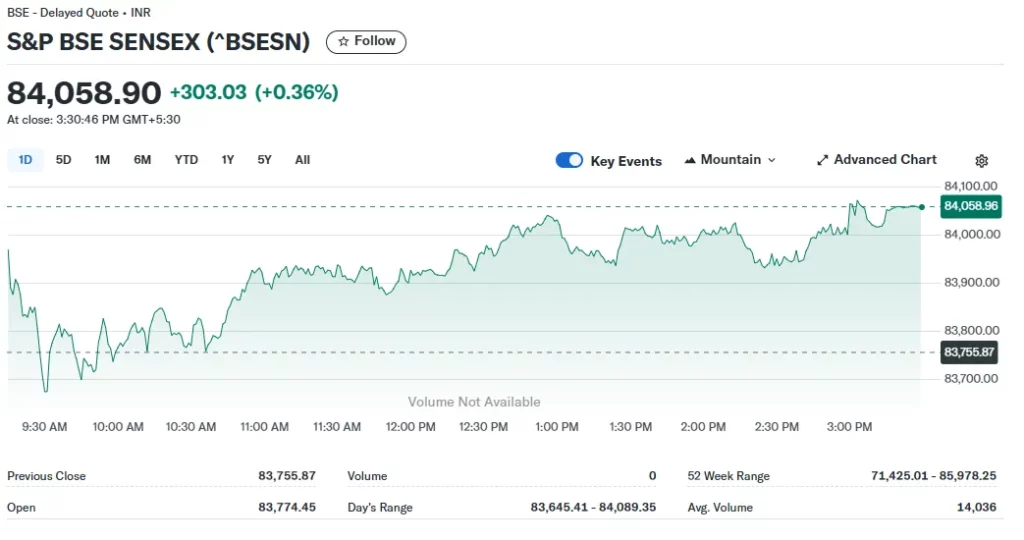Switch to the 5Y range tab
Screen dimensions: 1024x540
click(264, 160)
